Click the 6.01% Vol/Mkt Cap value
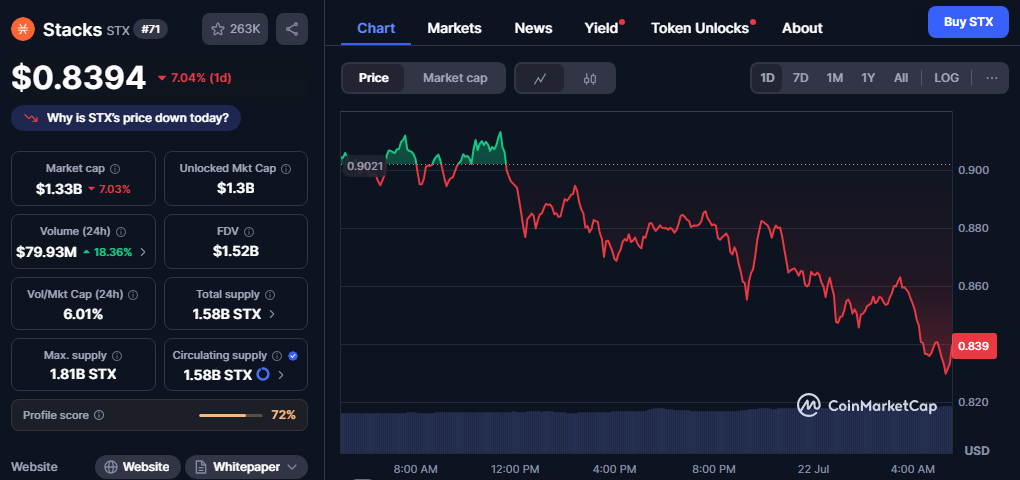 [83, 314]
